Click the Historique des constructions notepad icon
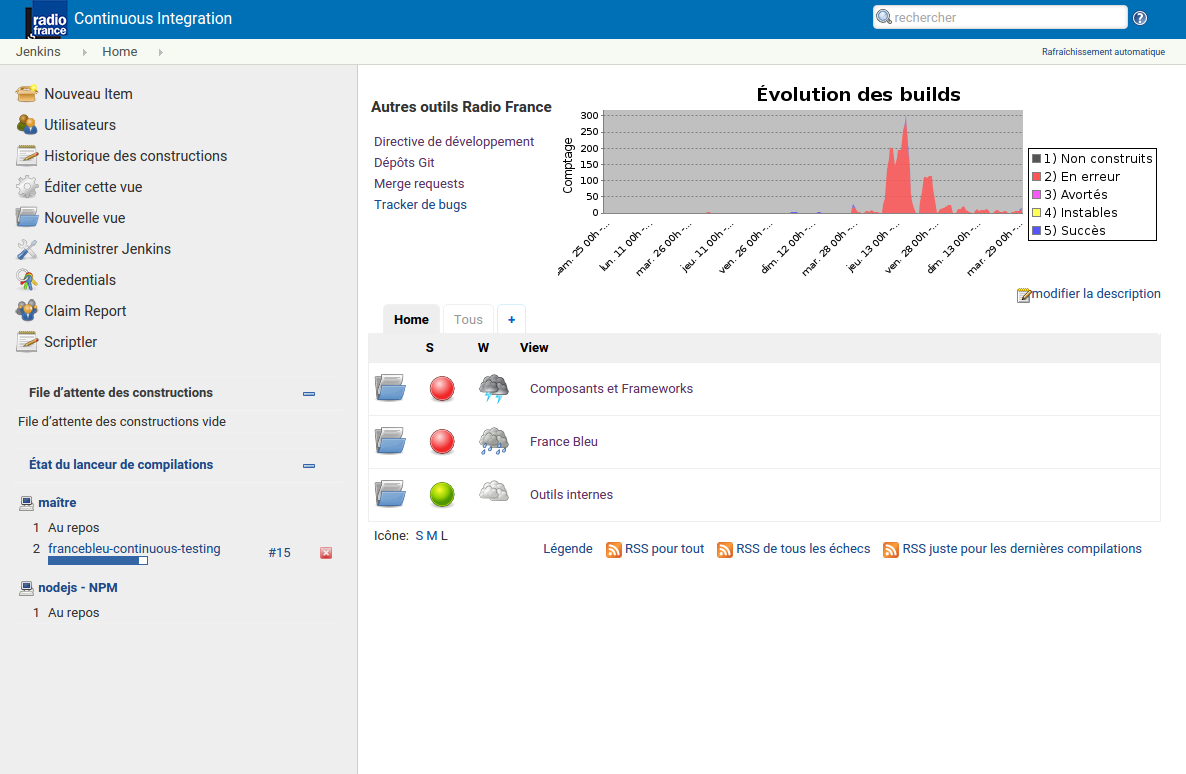This screenshot has height=774, width=1186. tap(26, 156)
